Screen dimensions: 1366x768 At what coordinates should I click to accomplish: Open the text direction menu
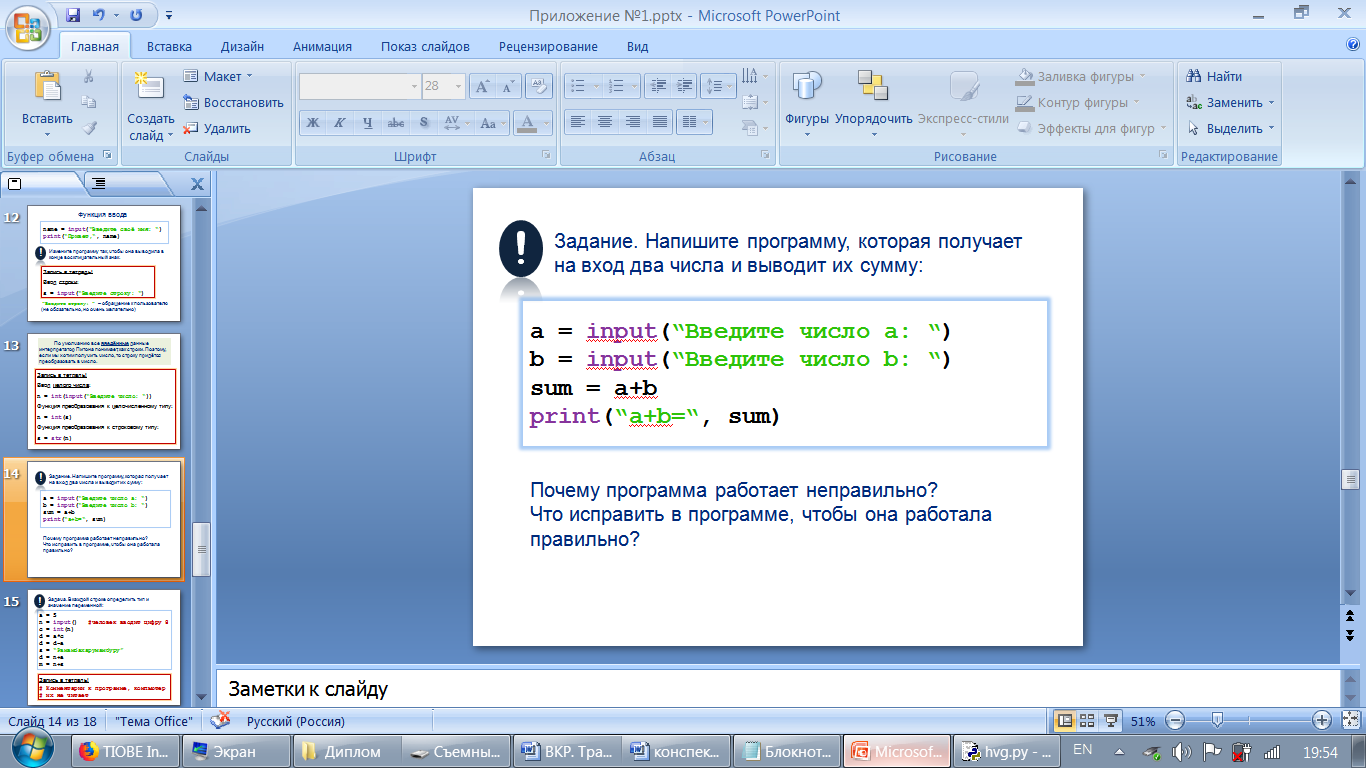[x=755, y=76]
